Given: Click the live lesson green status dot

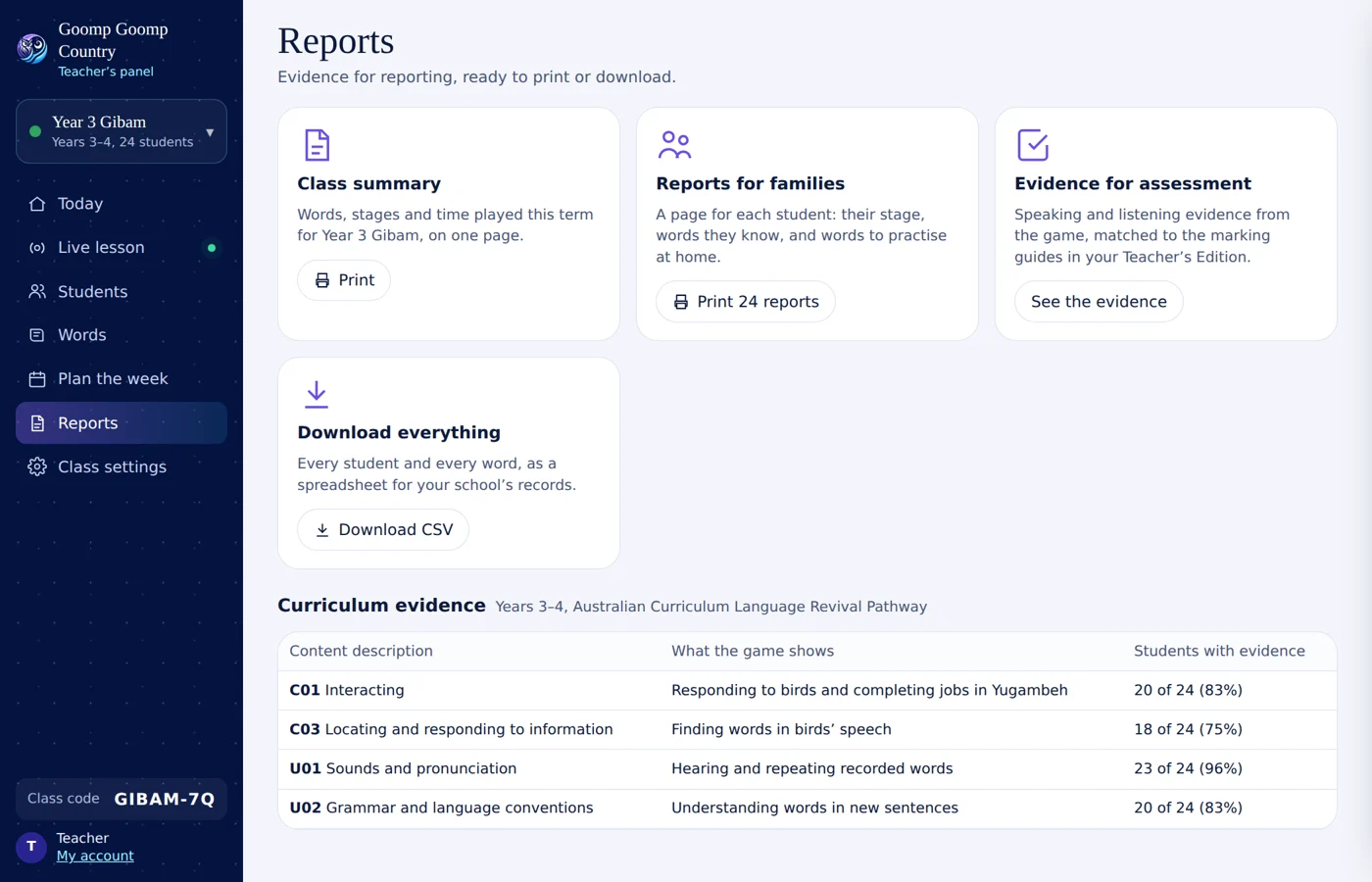Looking at the screenshot, I should tap(212, 248).
